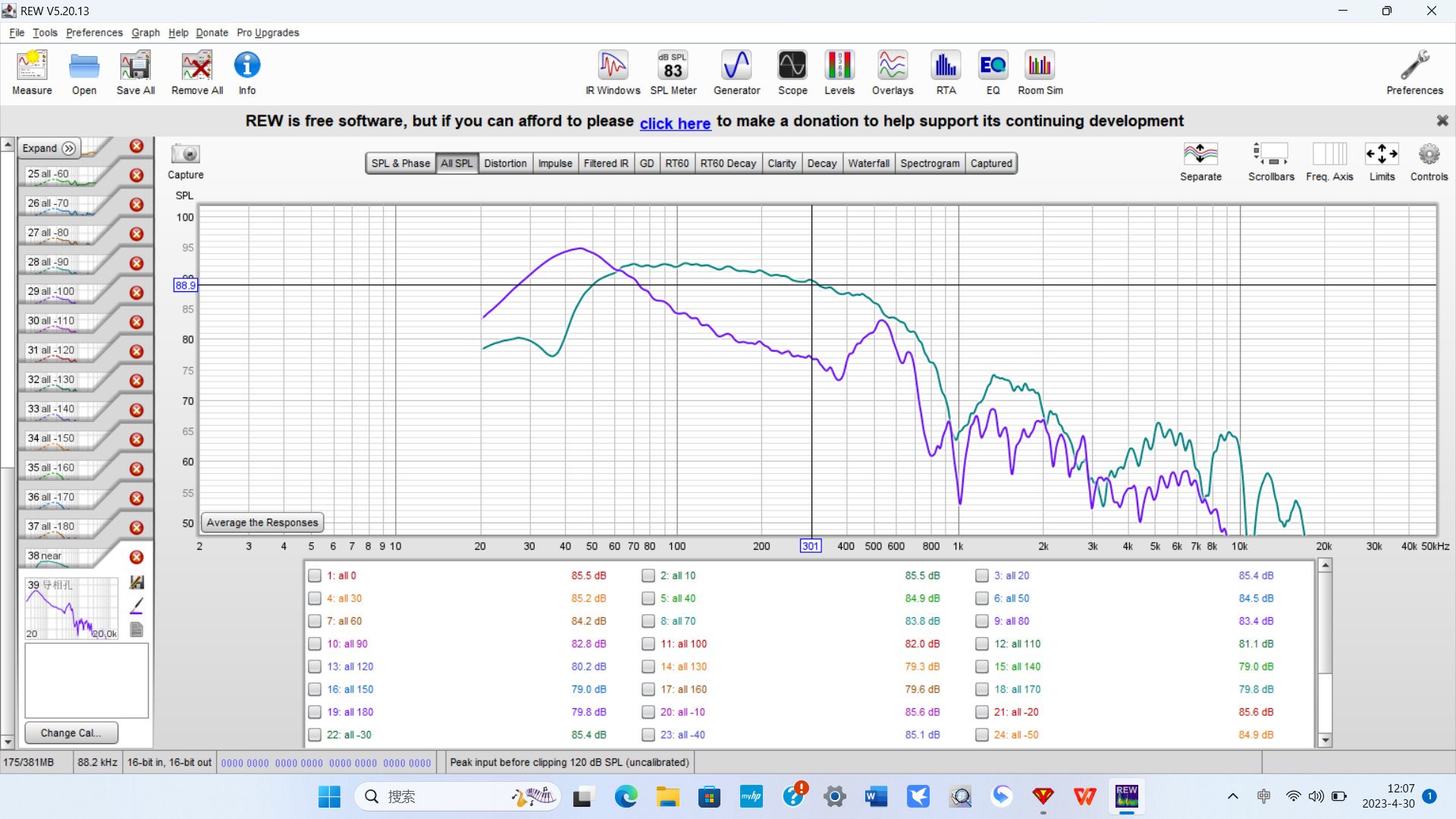Open Microsoft Edge from taskbar

tap(626, 796)
